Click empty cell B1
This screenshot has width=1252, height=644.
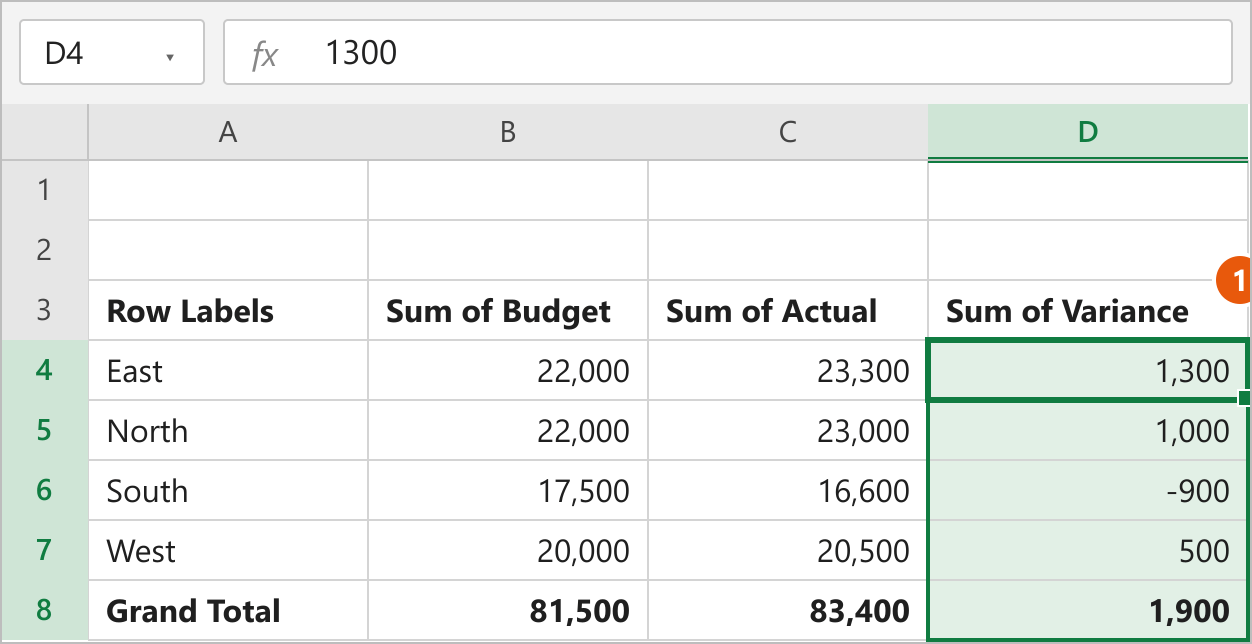point(508,190)
